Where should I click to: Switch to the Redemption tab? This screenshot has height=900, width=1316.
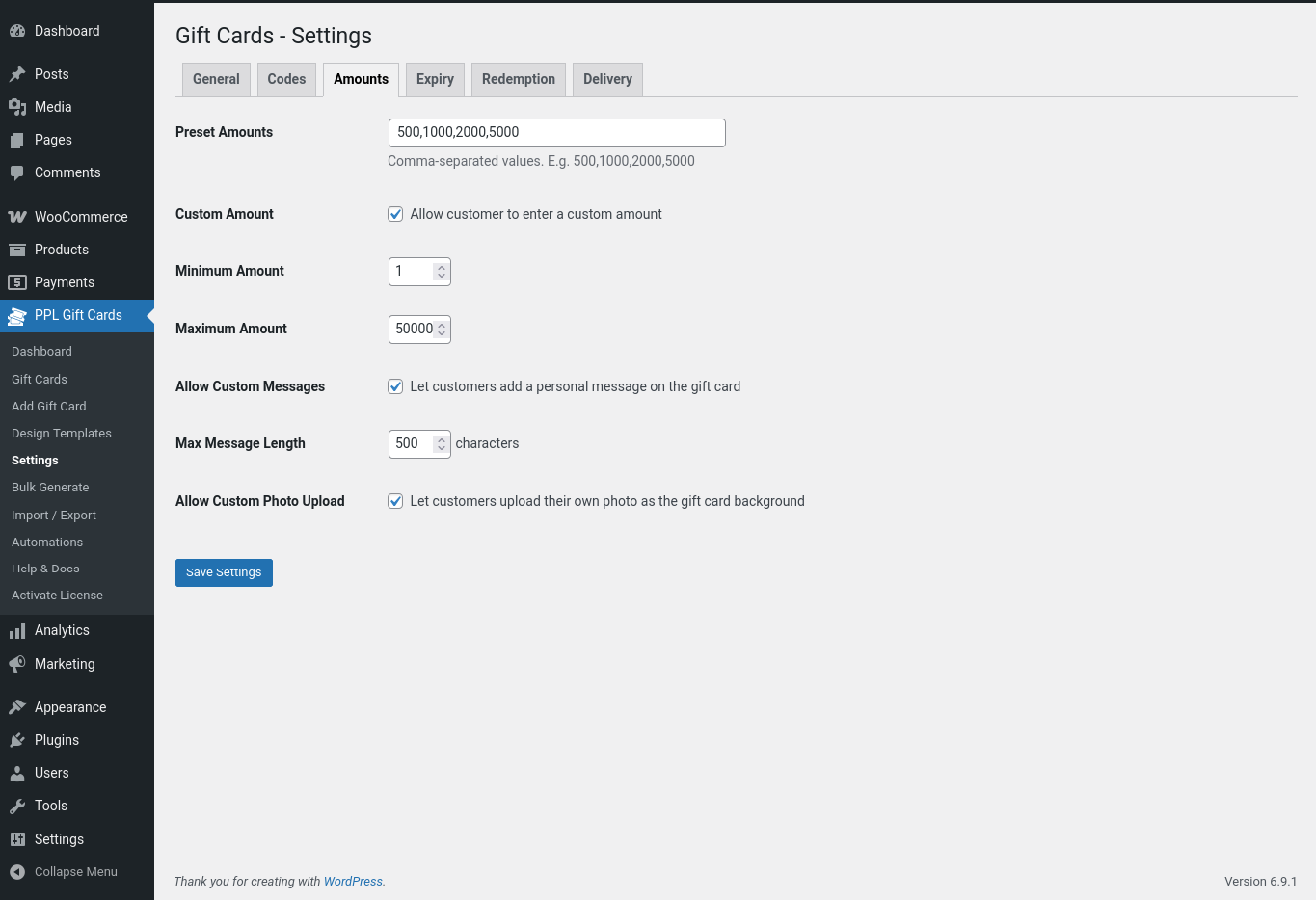click(x=519, y=79)
